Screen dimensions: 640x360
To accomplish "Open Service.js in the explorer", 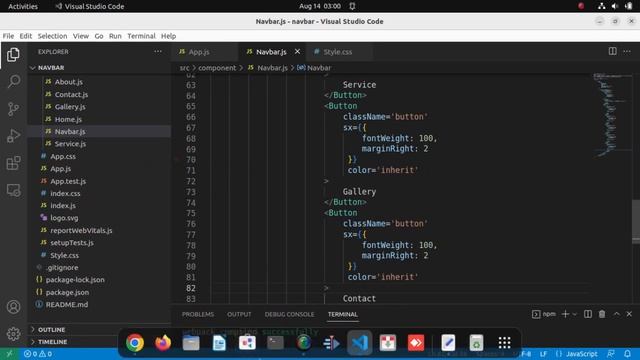I will coord(70,144).
